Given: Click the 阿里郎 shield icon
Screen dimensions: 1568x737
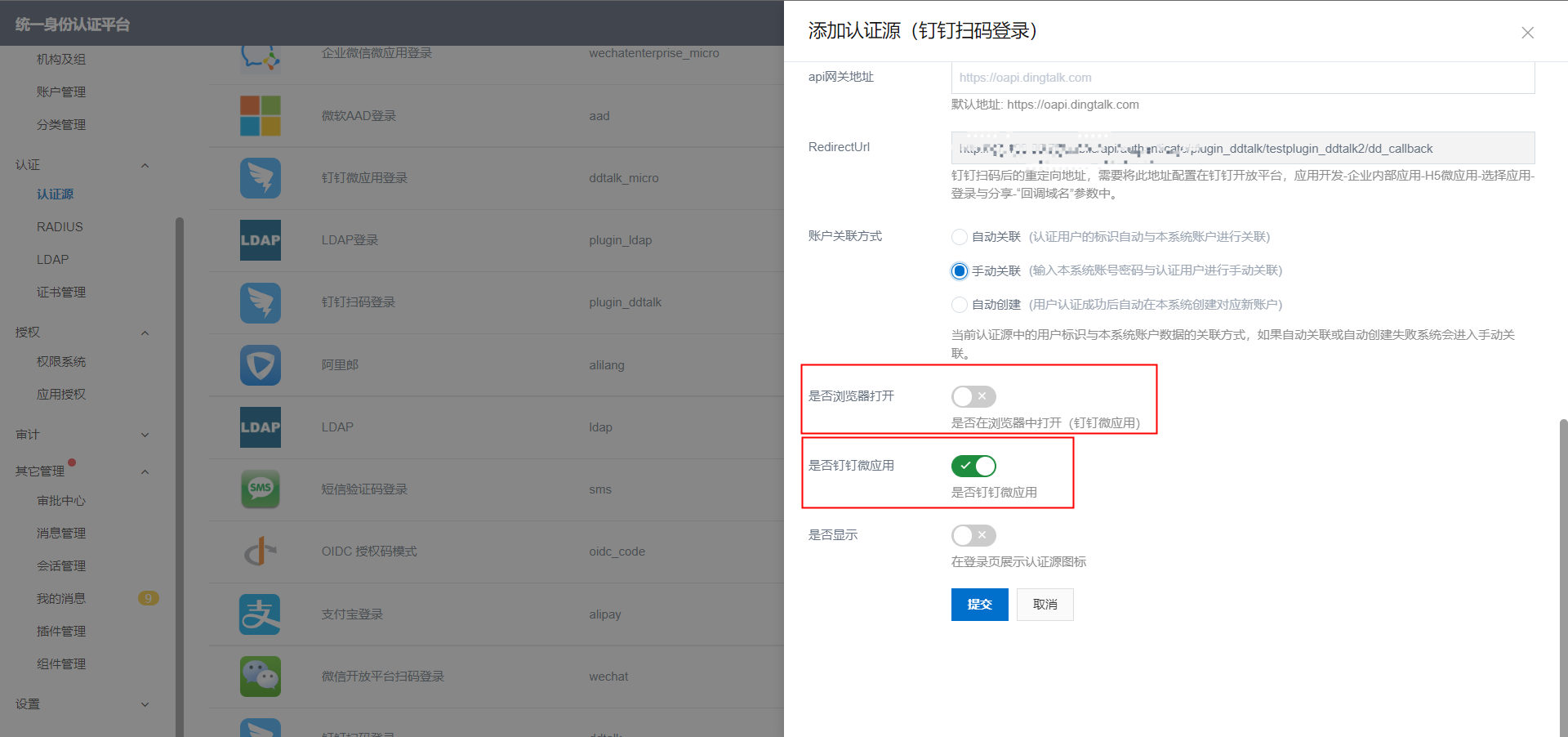Looking at the screenshot, I should tap(261, 365).
